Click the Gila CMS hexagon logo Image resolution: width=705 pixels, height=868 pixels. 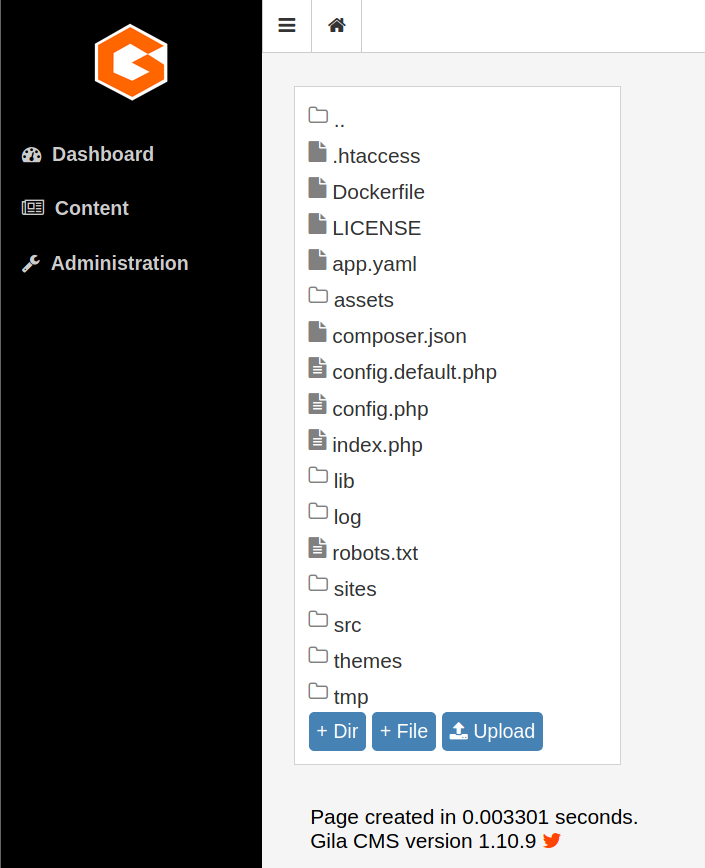(131, 62)
